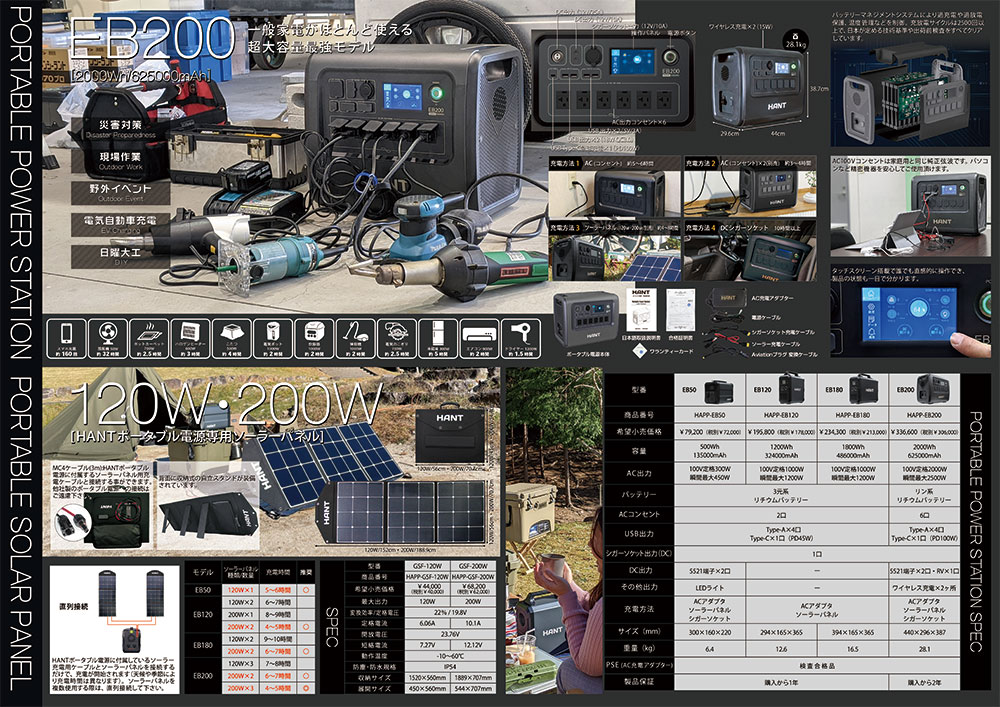Click the HAPP-EB50 product number cell

[709, 414]
